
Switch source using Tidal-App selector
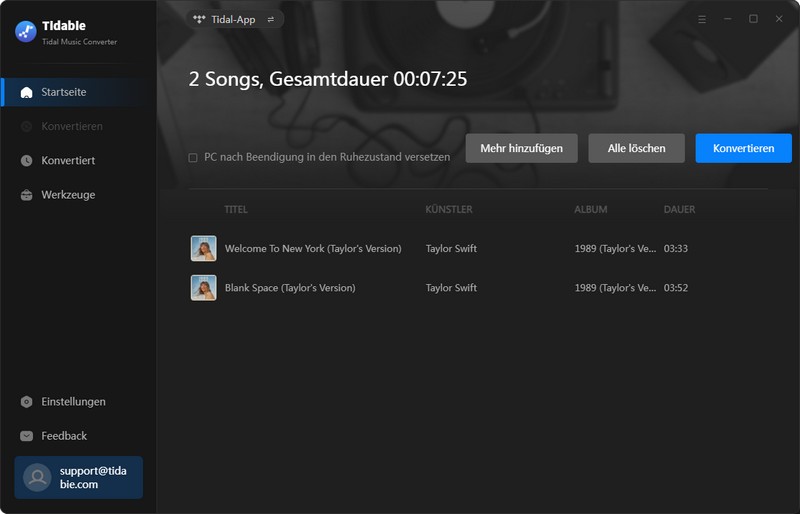235,19
